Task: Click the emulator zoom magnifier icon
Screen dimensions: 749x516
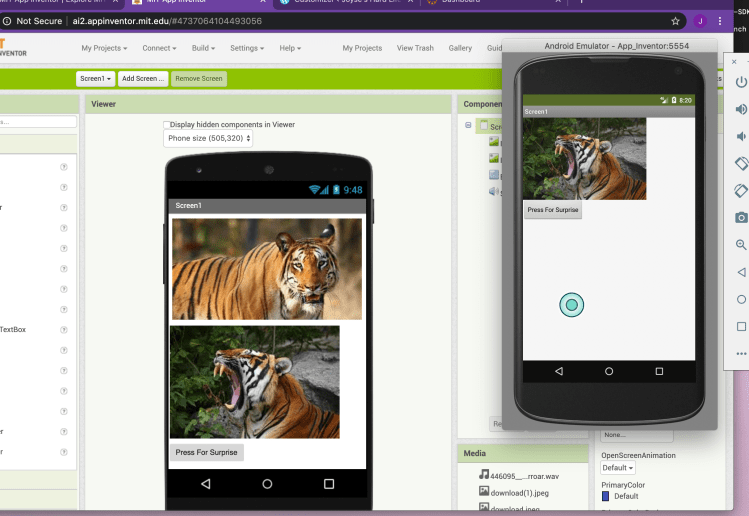Action: tap(741, 244)
